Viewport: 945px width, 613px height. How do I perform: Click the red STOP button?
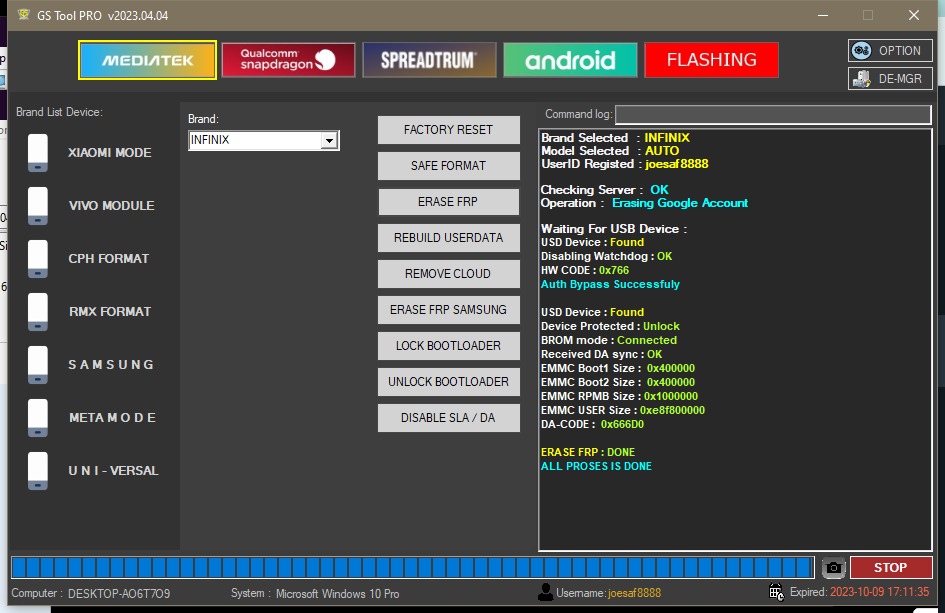[x=891, y=568]
